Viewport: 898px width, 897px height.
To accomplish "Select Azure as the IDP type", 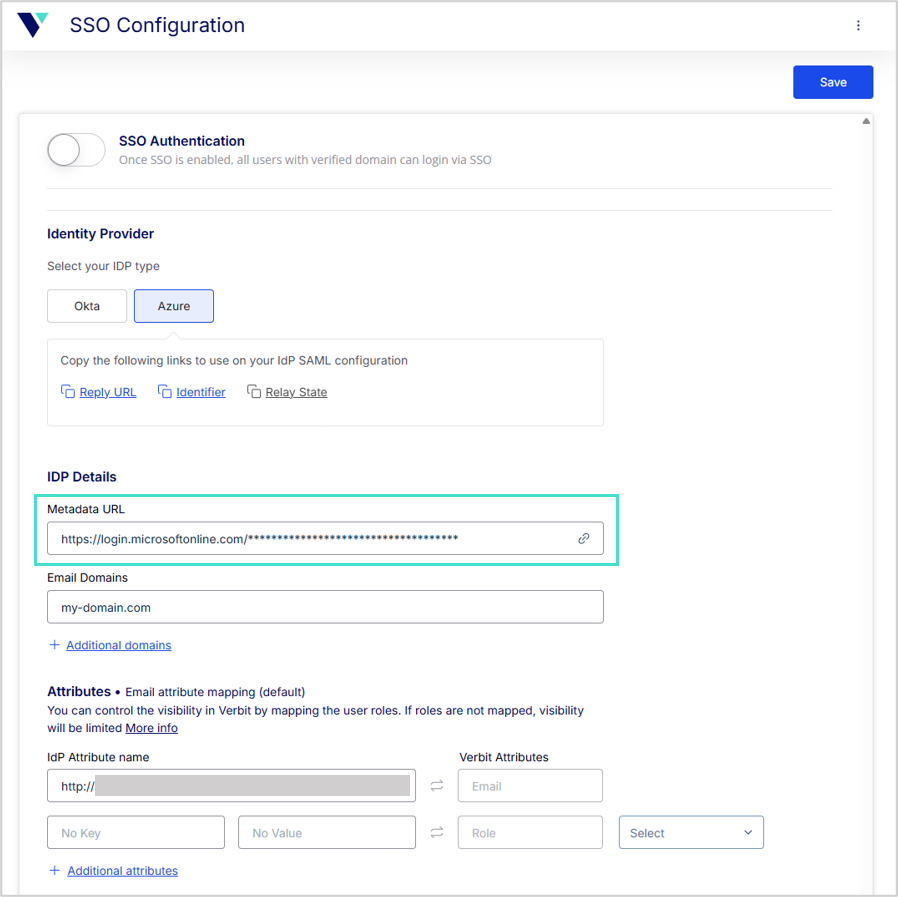I will click(x=173, y=306).
